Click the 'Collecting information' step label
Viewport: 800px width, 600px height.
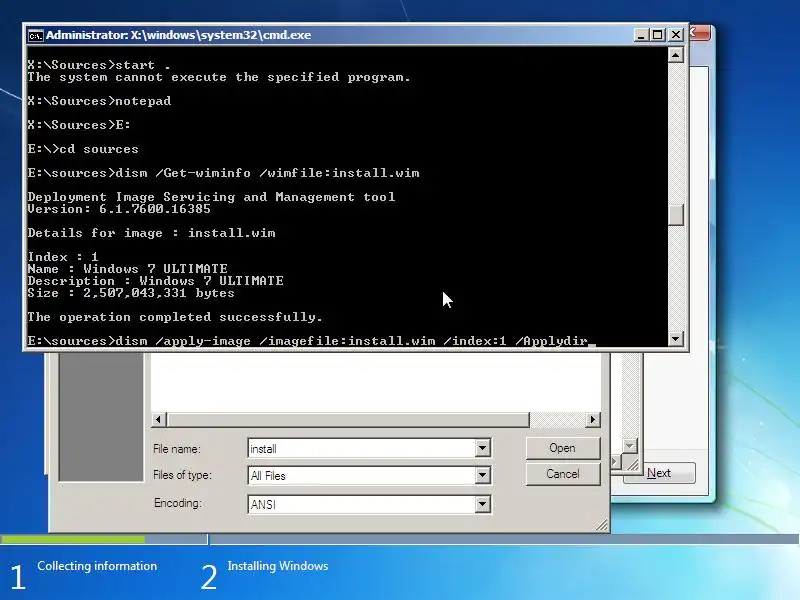point(97,566)
